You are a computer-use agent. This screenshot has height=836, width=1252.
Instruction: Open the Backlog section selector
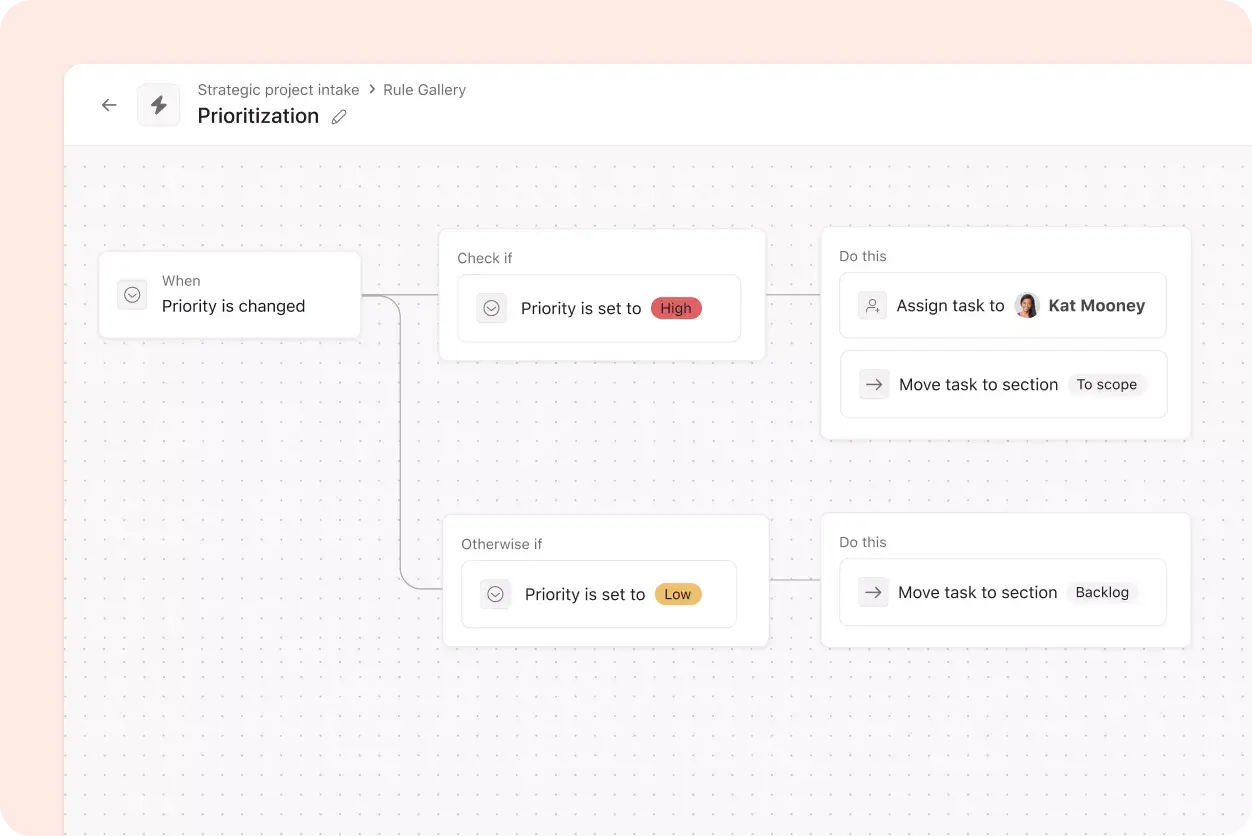pos(1102,592)
